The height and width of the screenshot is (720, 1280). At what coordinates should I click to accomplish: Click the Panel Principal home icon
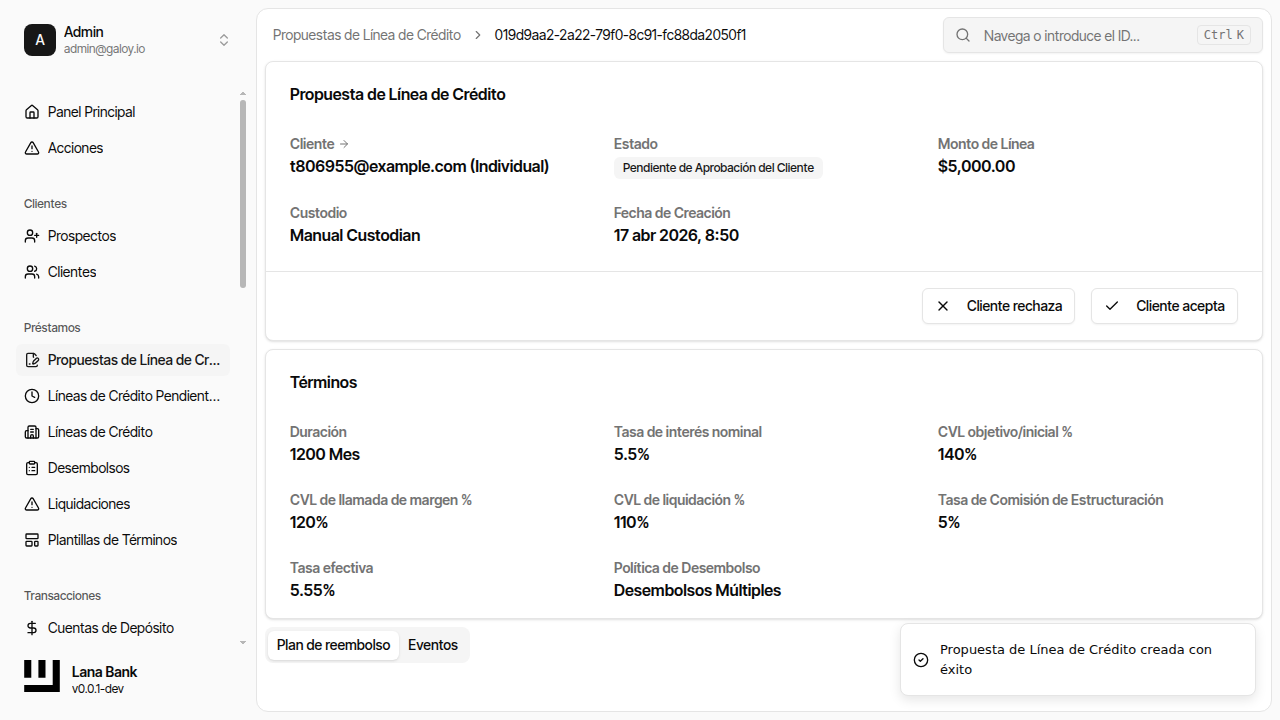point(32,112)
